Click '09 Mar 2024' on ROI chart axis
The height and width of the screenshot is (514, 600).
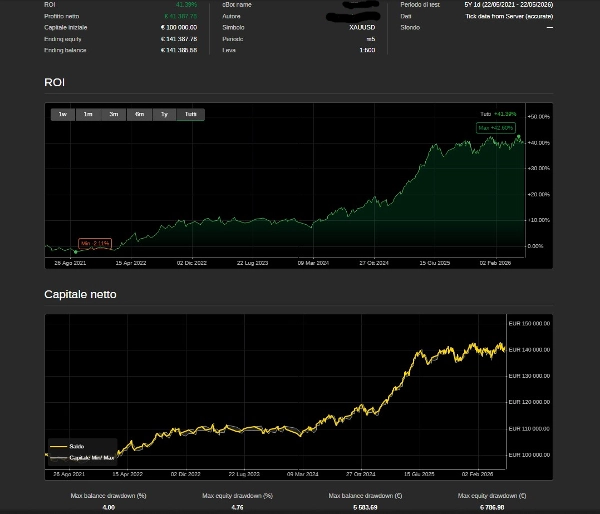[x=313, y=263]
